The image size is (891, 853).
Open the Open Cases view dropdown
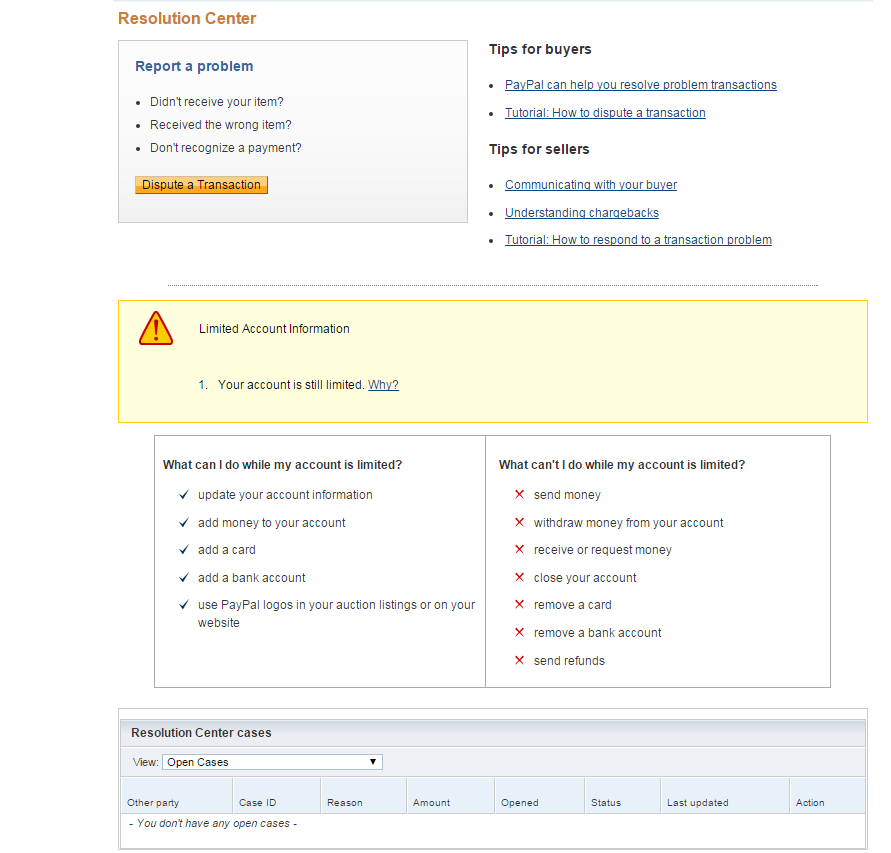click(272, 762)
